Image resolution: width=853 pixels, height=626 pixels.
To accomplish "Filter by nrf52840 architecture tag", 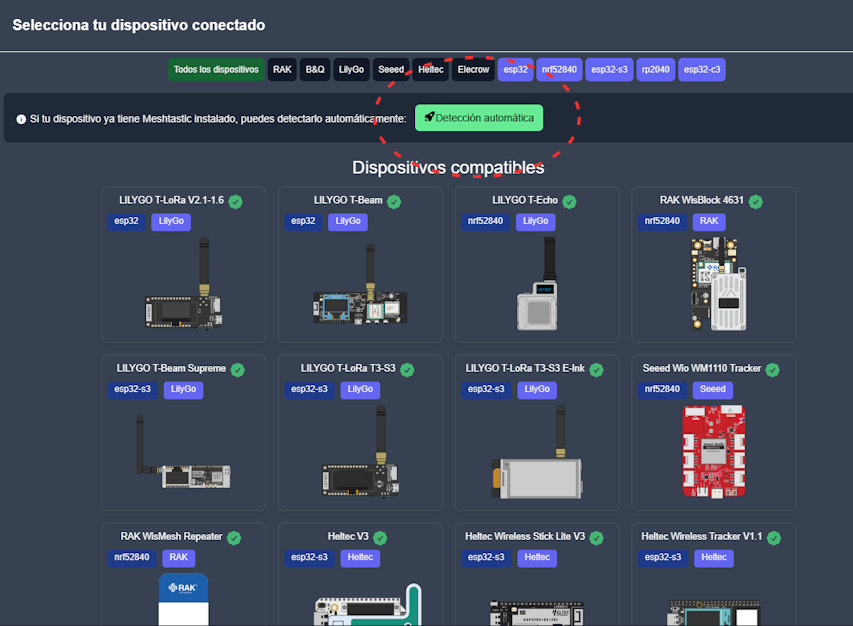I will 559,70.
